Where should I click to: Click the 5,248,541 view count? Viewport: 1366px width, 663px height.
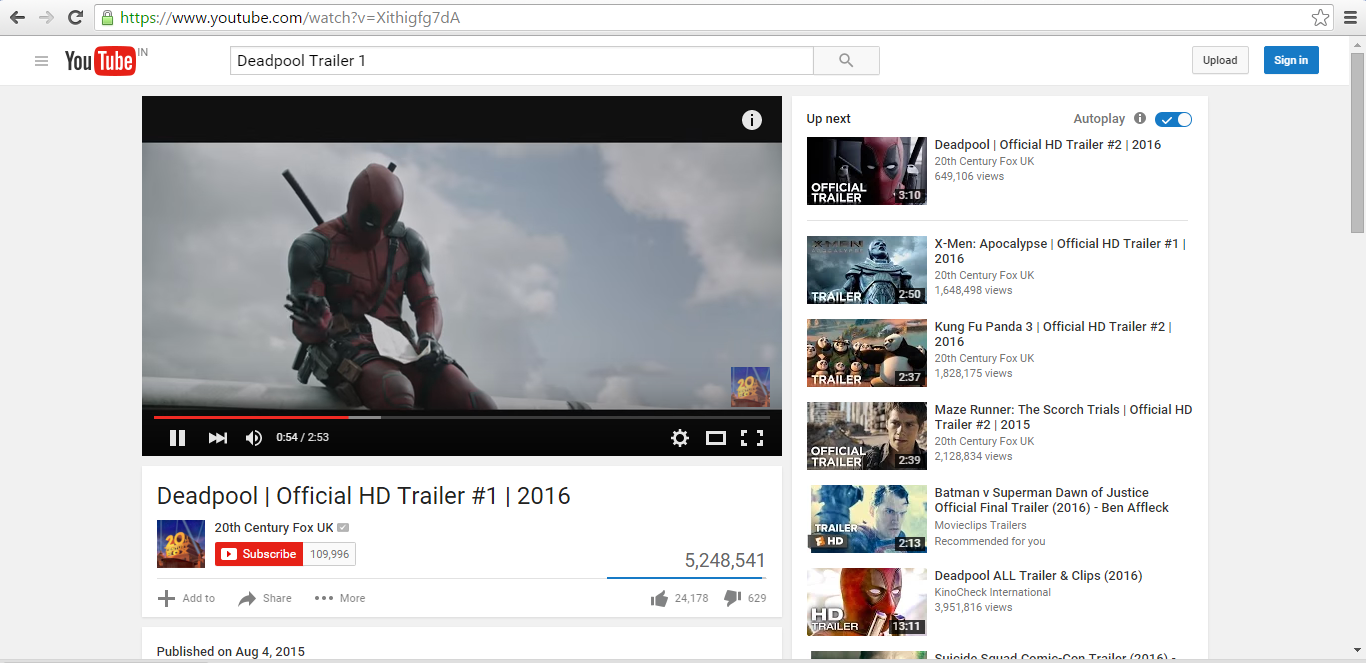[725, 561]
